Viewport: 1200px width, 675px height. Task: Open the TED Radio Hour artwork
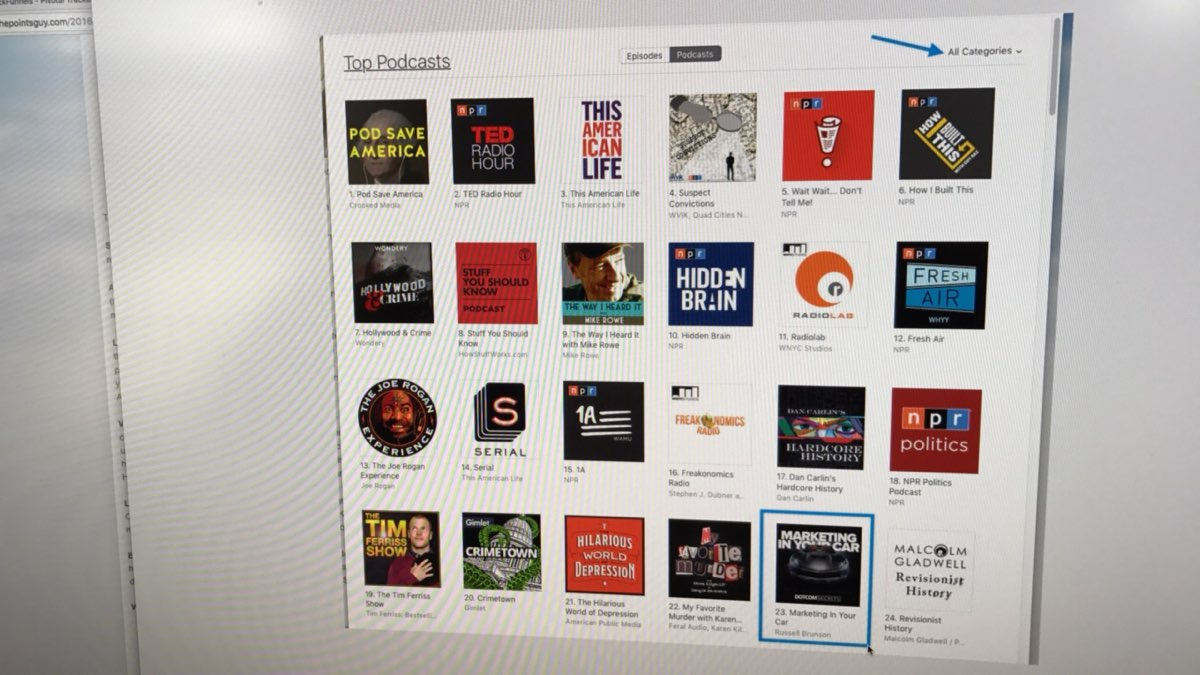tap(492, 141)
